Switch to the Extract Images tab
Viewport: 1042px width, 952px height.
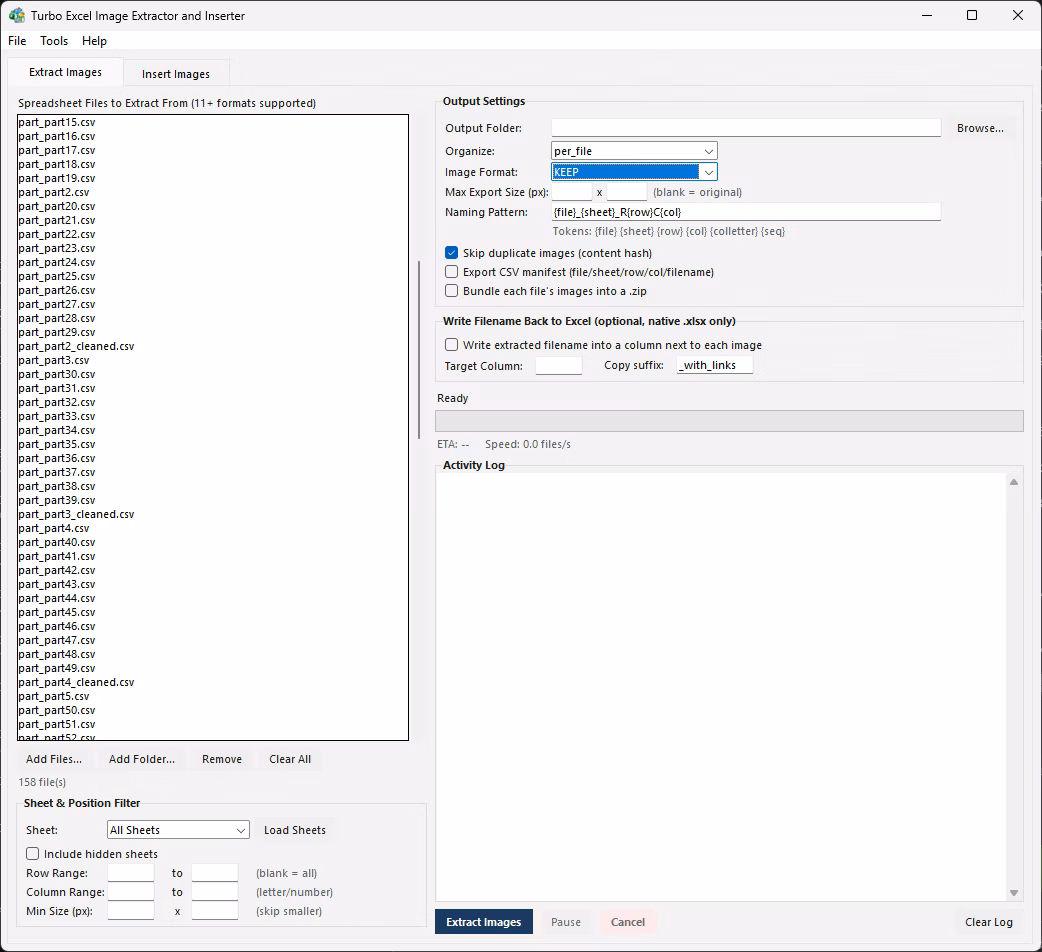[x=65, y=72]
